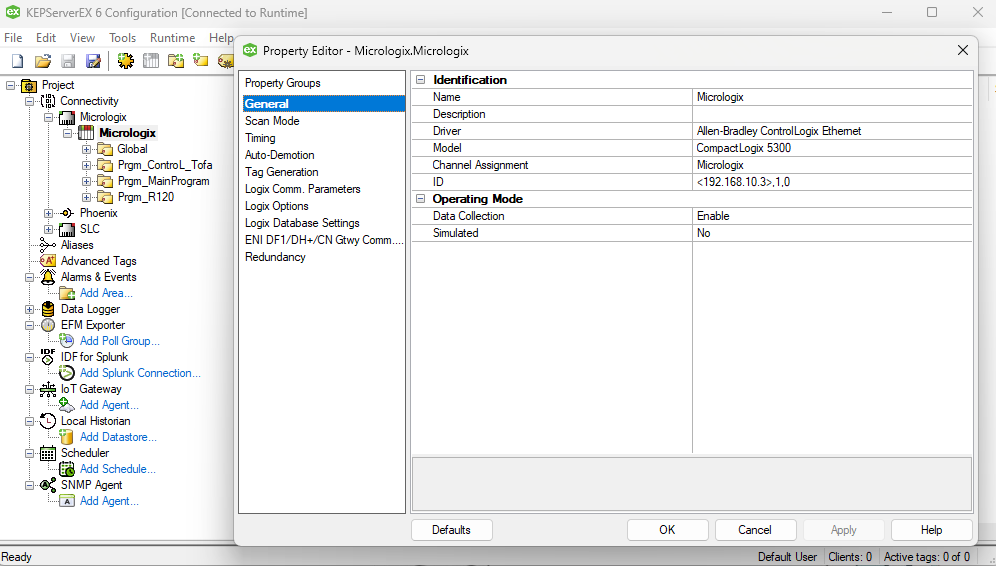Collapse the Operating Mode section
996x566 pixels.
coord(420,199)
